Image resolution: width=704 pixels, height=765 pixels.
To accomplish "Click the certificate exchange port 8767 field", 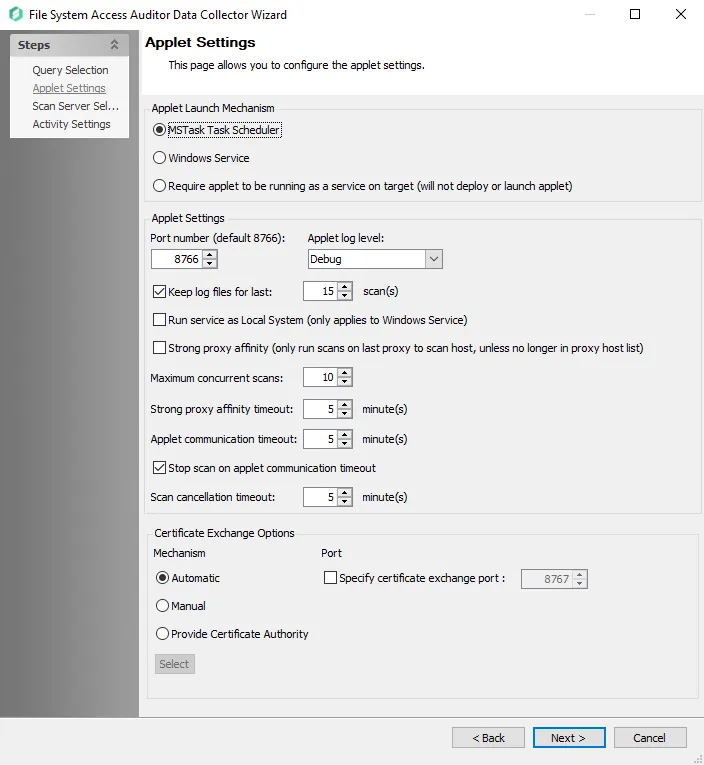I will [x=547, y=579].
